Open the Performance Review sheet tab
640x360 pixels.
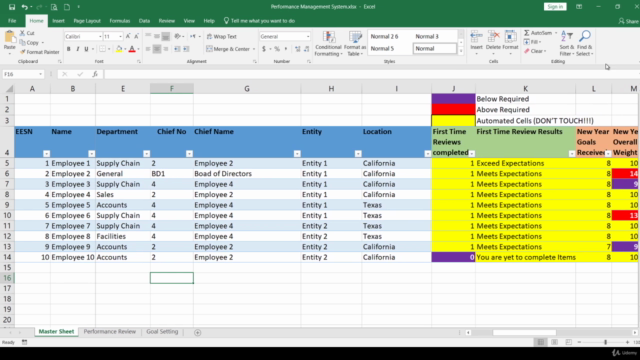click(x=109, y=332)
